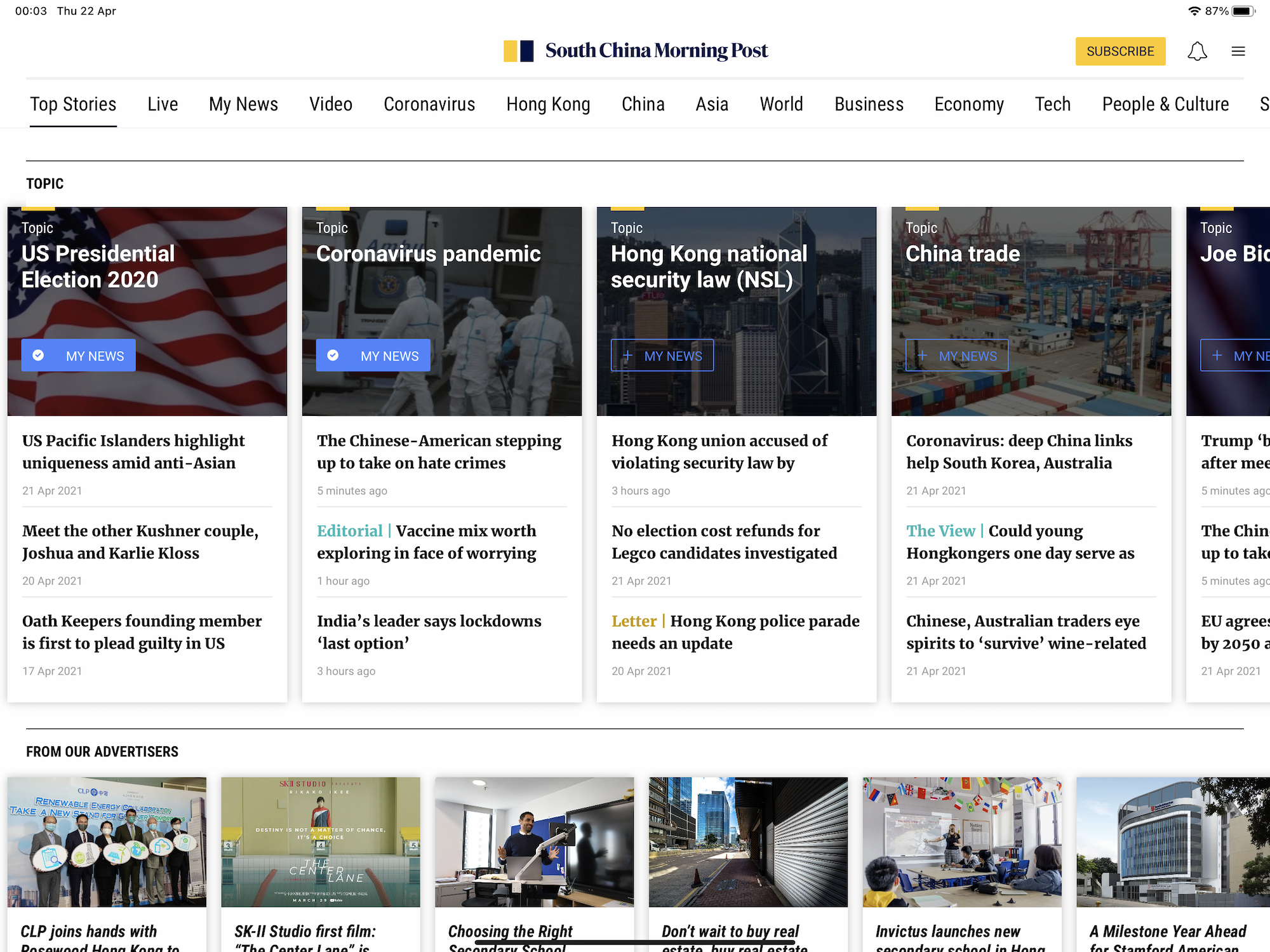Open the Live tab
The image size is (1270, 952).
click(163, 104)
